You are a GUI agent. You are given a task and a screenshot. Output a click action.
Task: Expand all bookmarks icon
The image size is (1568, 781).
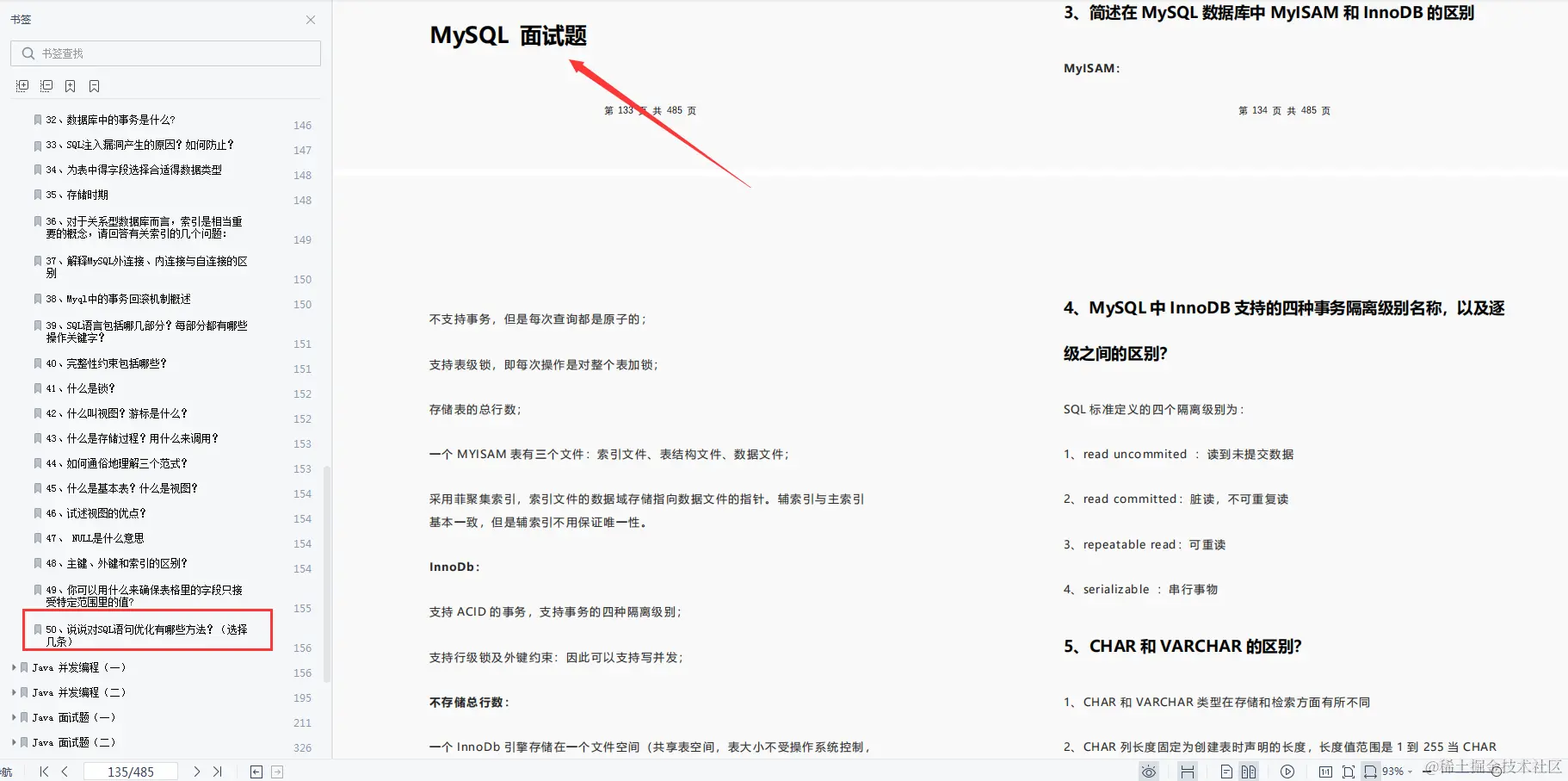(x=22, y=86)
